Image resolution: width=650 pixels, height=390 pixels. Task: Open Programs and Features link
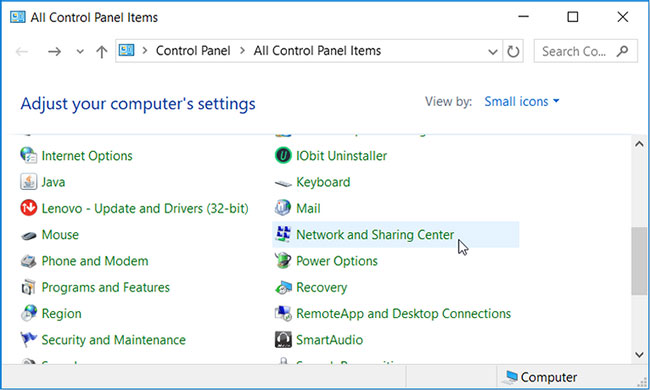pyautogui.click(x=106, y=287)
